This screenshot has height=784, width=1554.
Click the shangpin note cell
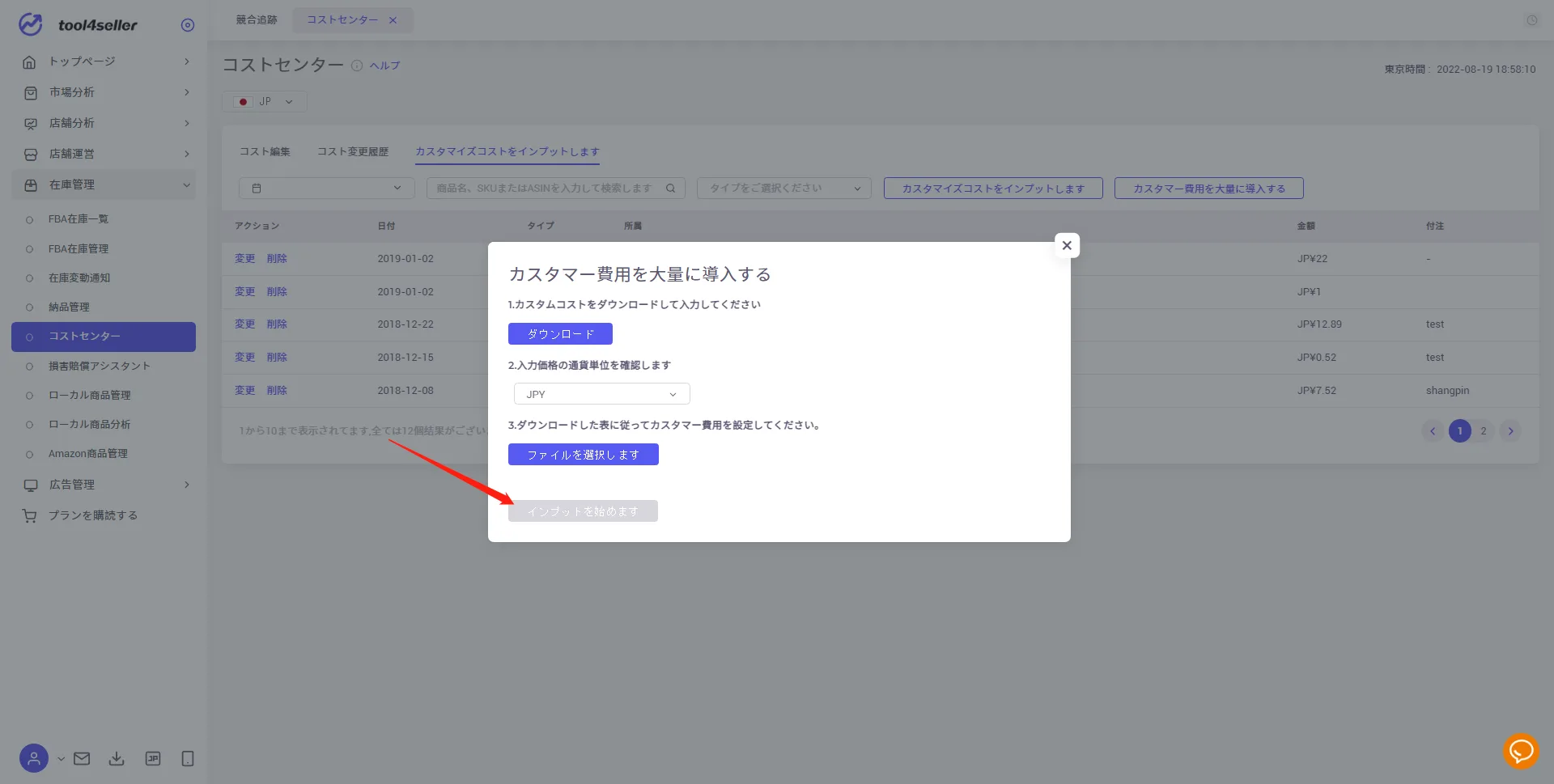tap(1447, 391)
